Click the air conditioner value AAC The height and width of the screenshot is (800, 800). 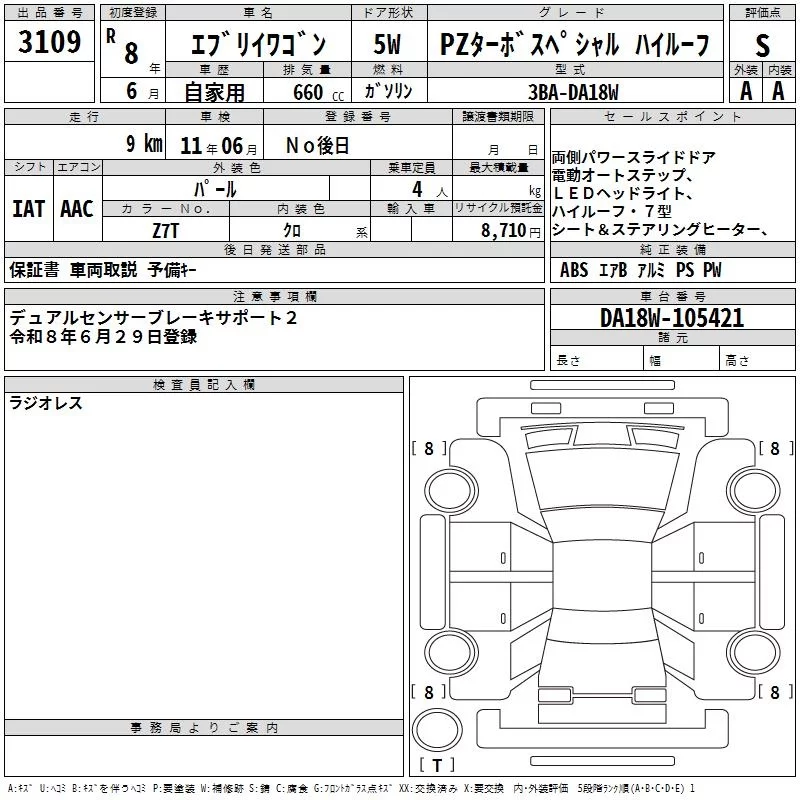click(x=77, y=209)
